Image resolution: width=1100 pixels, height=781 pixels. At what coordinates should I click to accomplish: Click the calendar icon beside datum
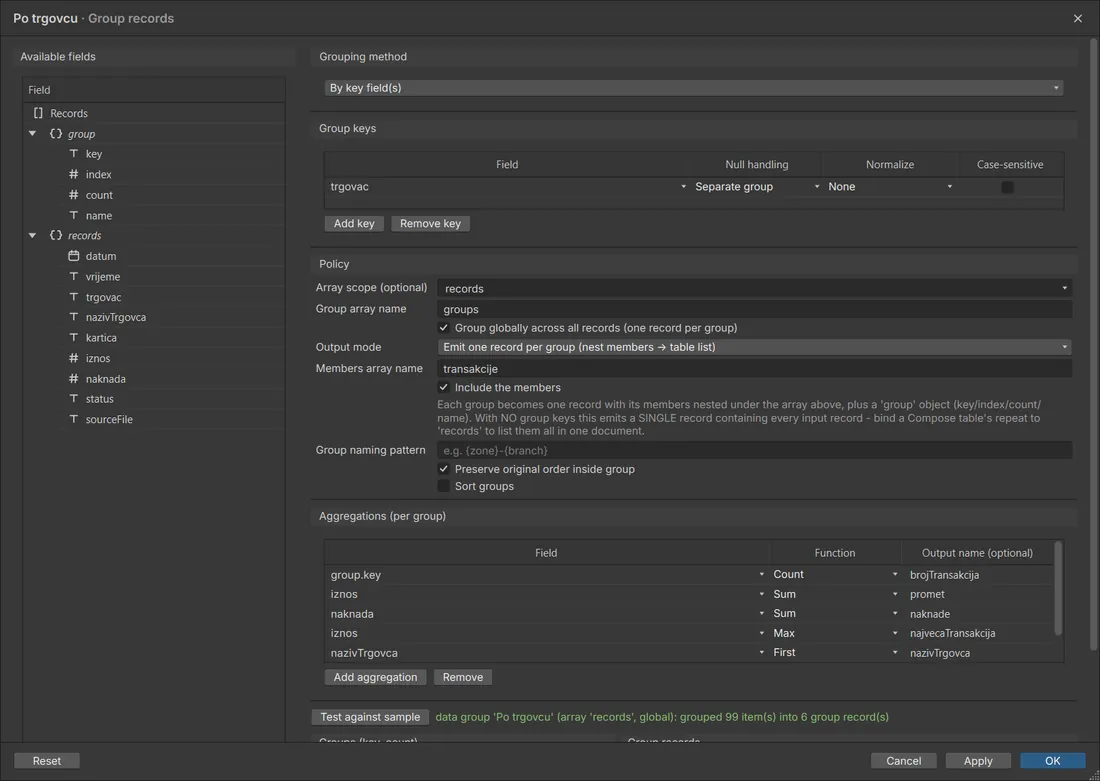click(x=74, y=255)
